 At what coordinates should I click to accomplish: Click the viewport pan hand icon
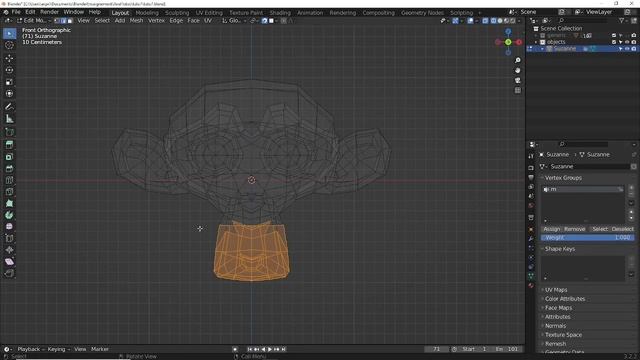[x=518, y=70]
